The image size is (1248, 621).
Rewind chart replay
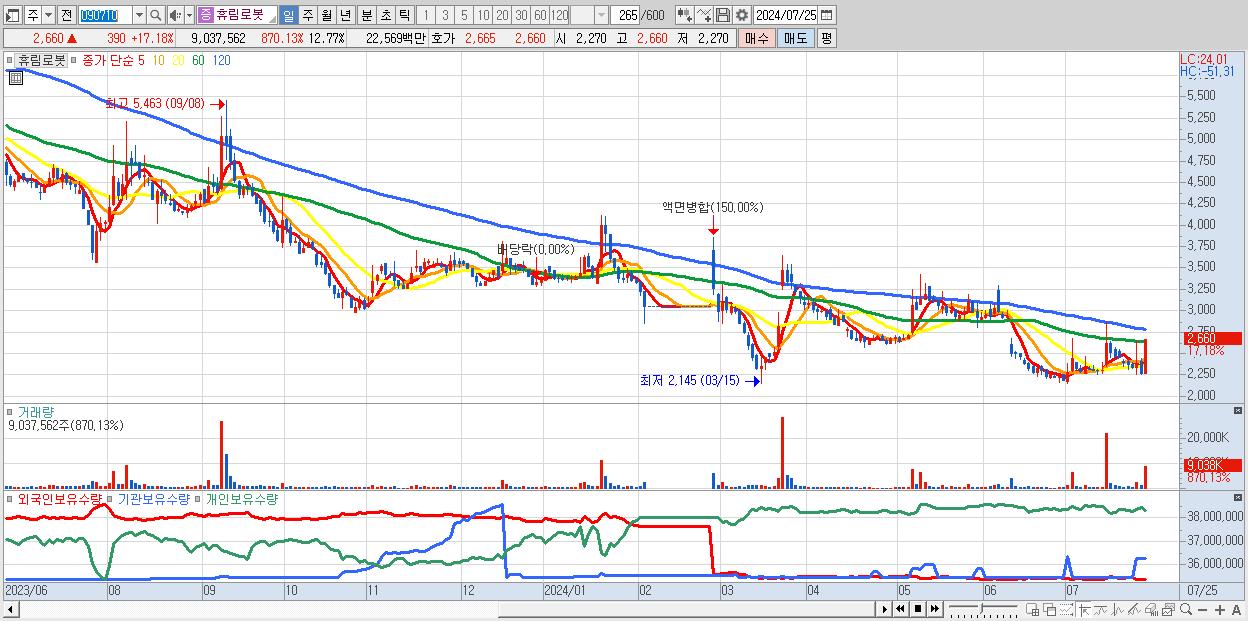coord(900,609)
